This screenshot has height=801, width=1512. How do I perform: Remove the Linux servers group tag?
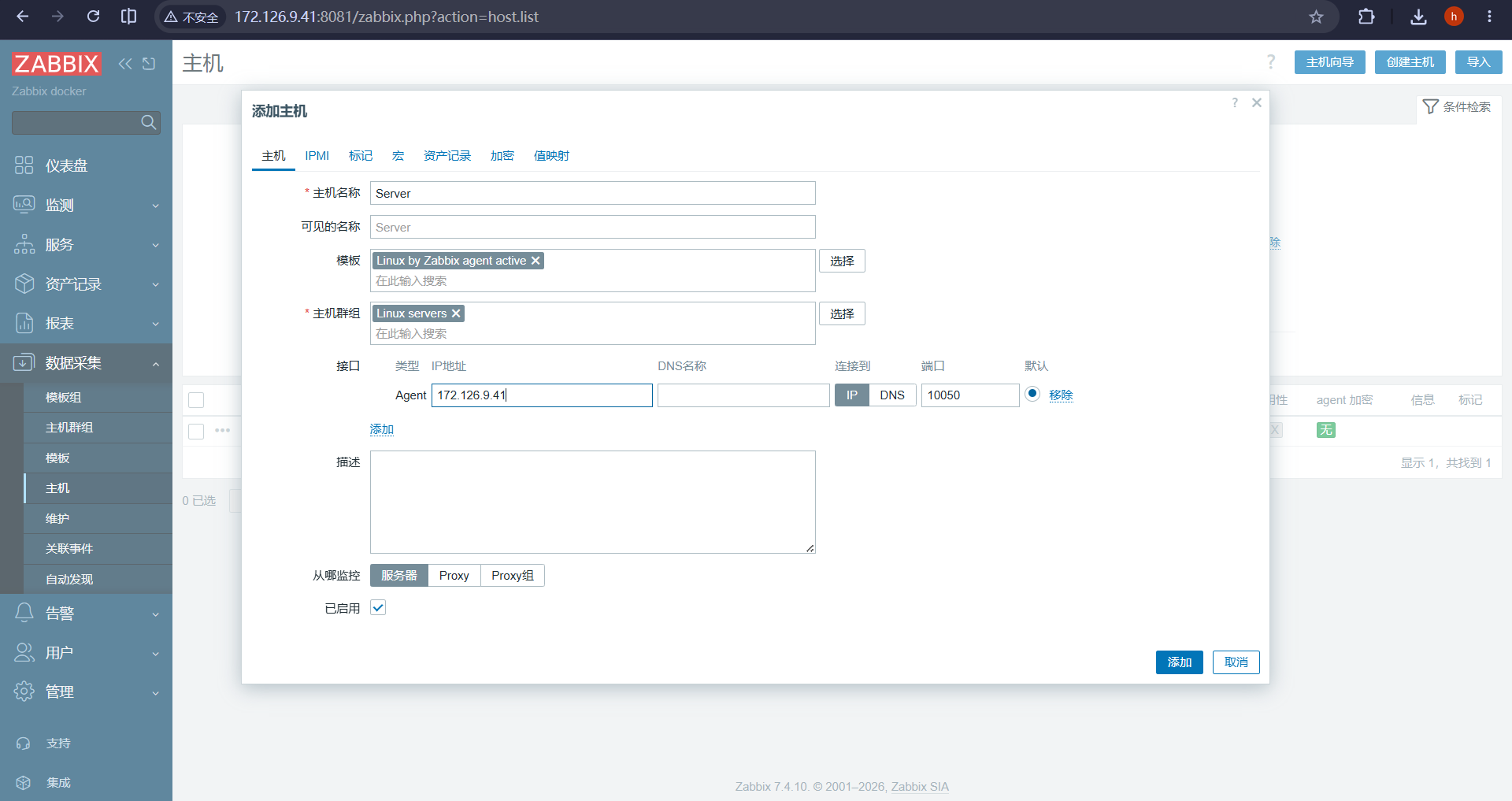456,313
